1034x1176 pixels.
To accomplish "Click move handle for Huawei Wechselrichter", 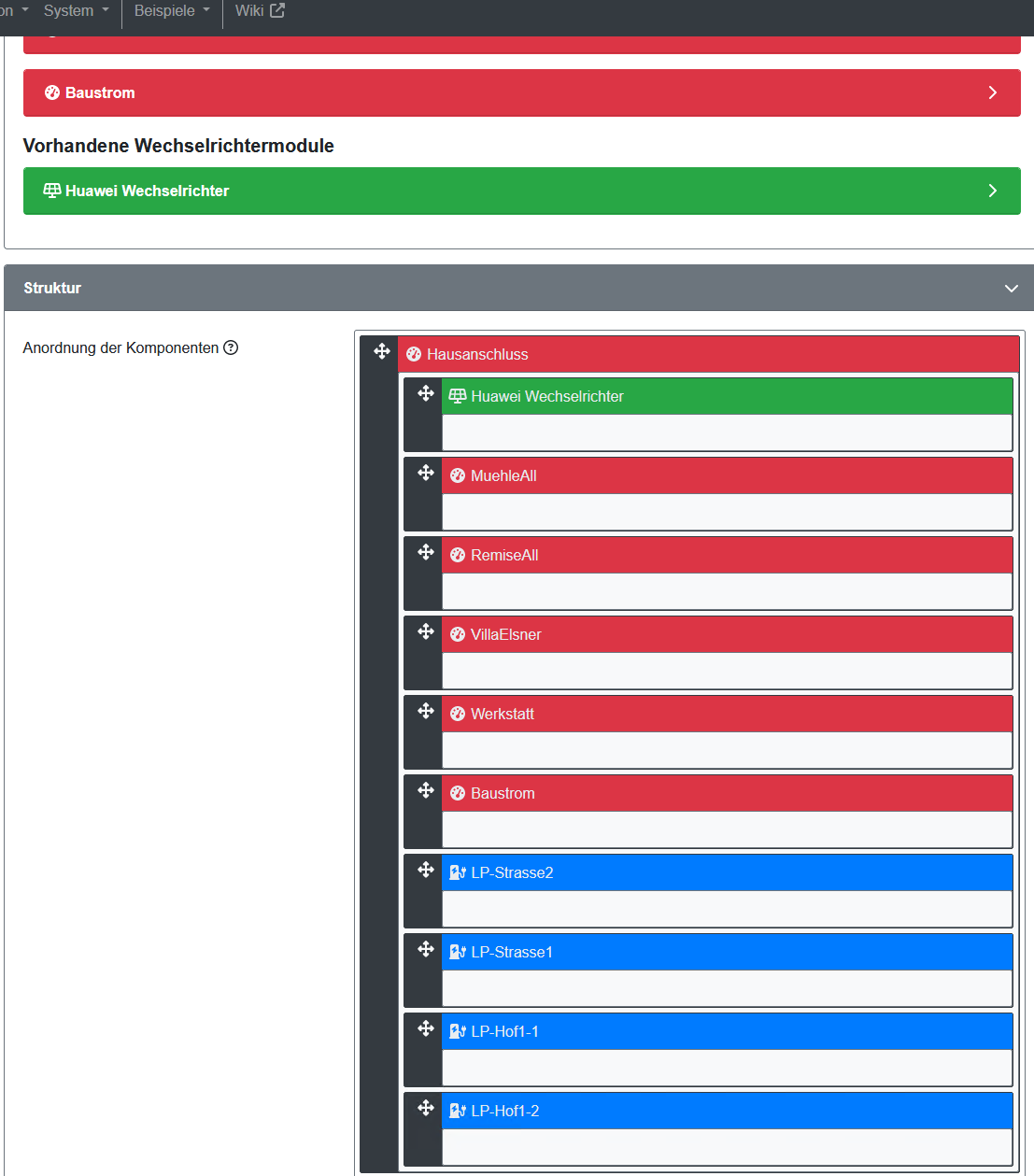I will coord(426,393).
